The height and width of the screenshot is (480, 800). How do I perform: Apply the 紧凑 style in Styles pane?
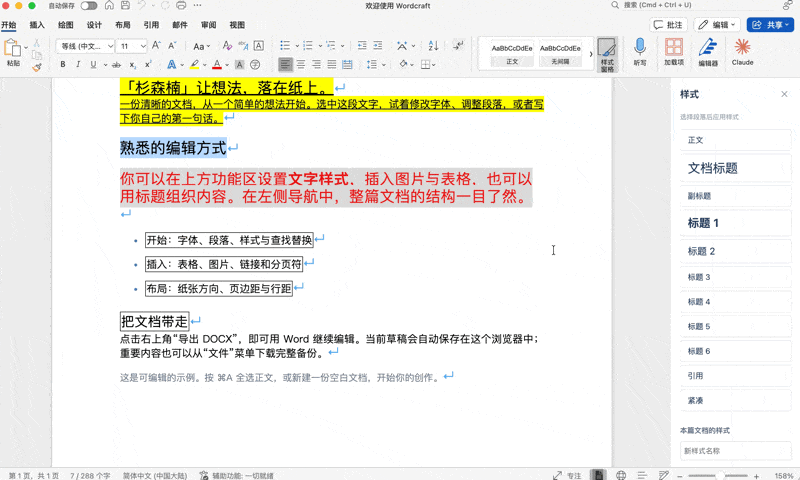point(735,400)
